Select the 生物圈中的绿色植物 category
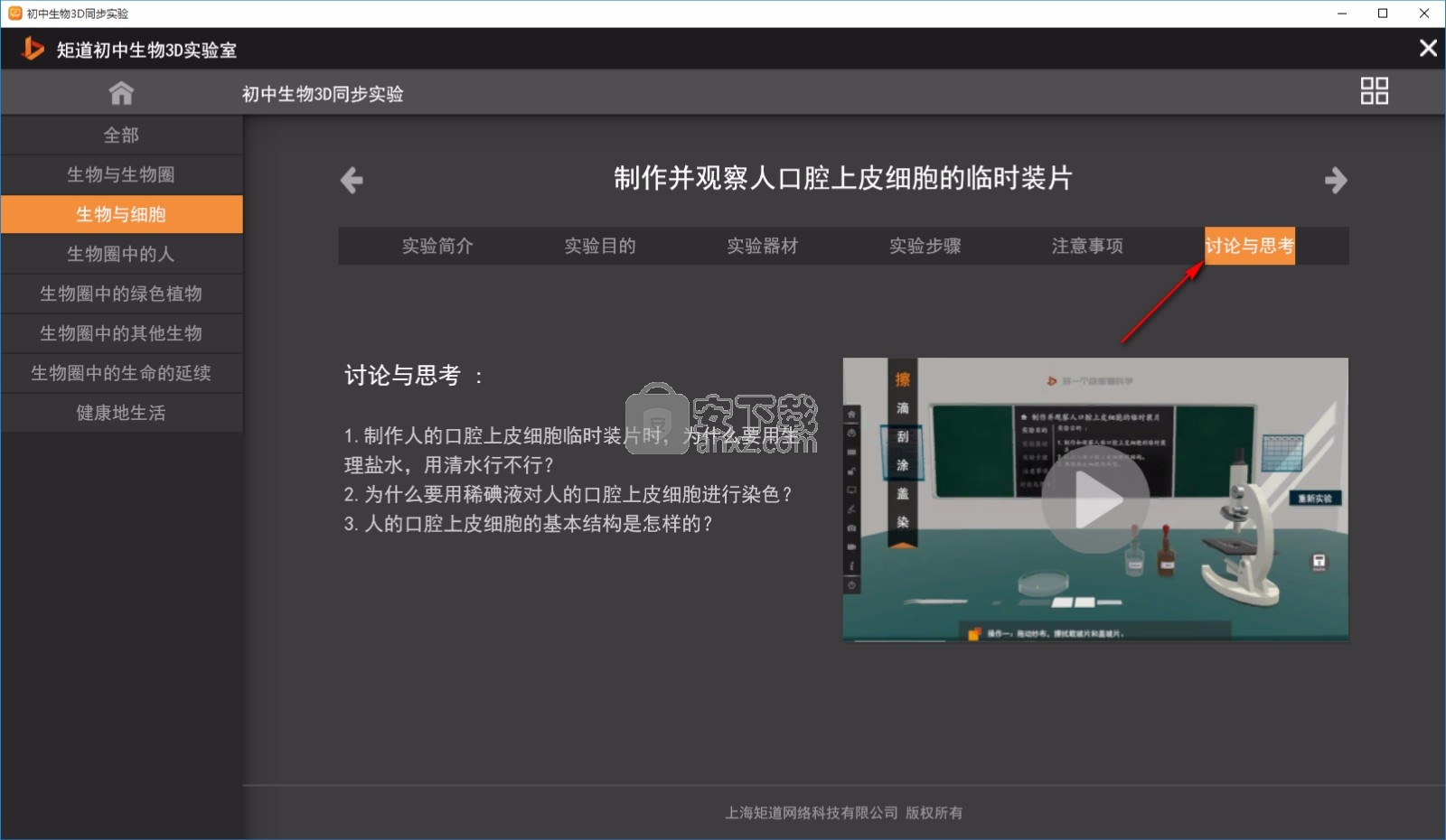Viewport: 1446px width, 840px height. tap(121, 294)
